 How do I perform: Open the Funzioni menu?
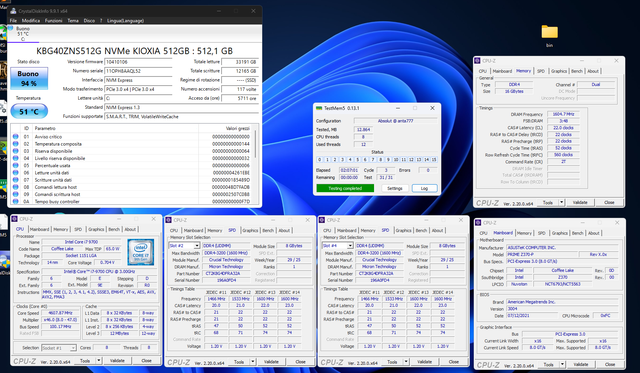tap(53, 20)
